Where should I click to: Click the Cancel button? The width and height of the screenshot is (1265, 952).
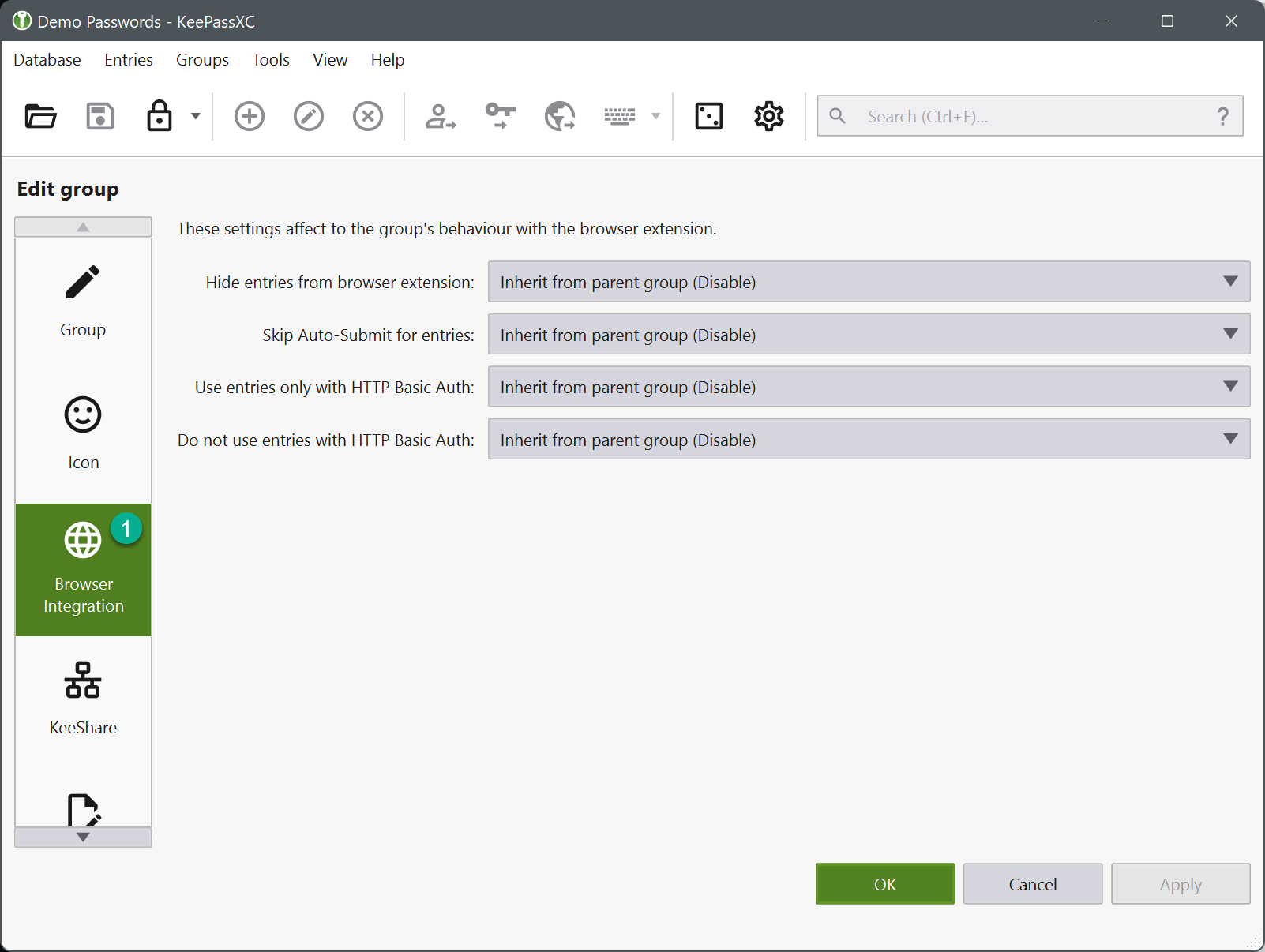click(1032, 884)
